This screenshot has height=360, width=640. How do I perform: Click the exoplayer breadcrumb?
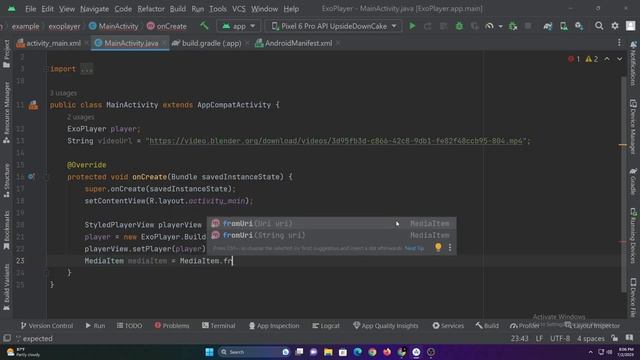click(x=64, y=26)
